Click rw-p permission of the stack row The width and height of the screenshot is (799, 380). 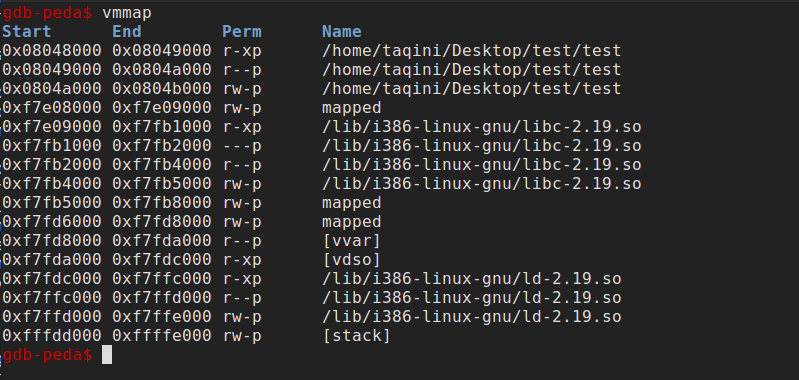point(242,336)
